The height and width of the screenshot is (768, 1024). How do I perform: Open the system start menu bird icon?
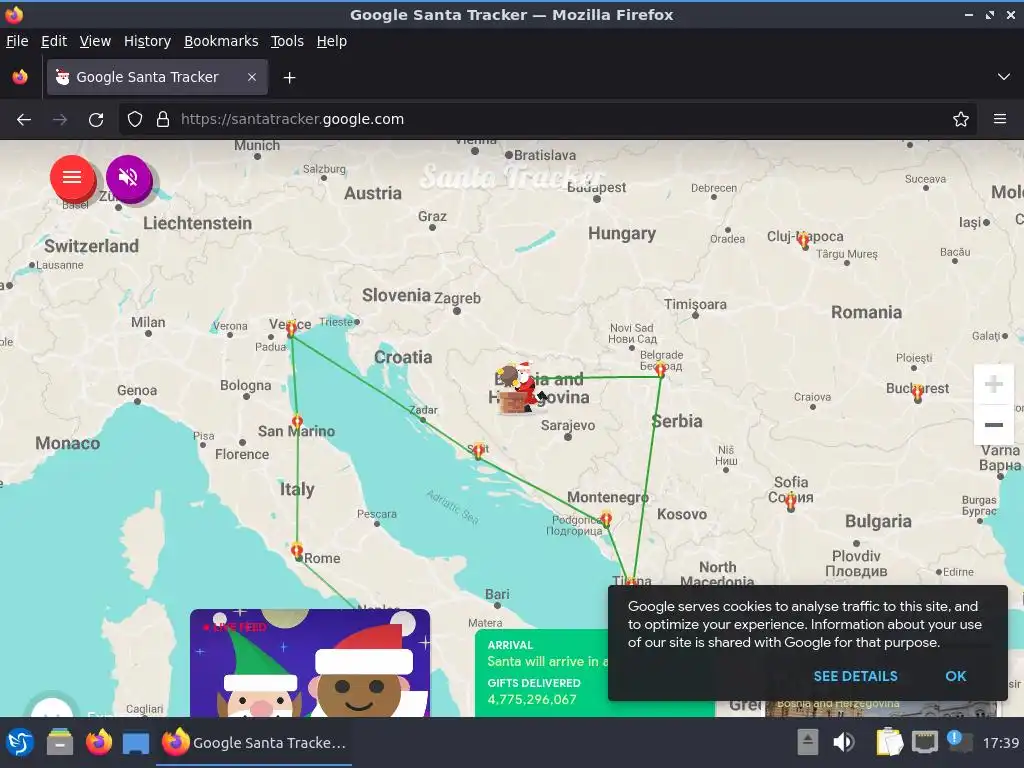tap(20, 743)
